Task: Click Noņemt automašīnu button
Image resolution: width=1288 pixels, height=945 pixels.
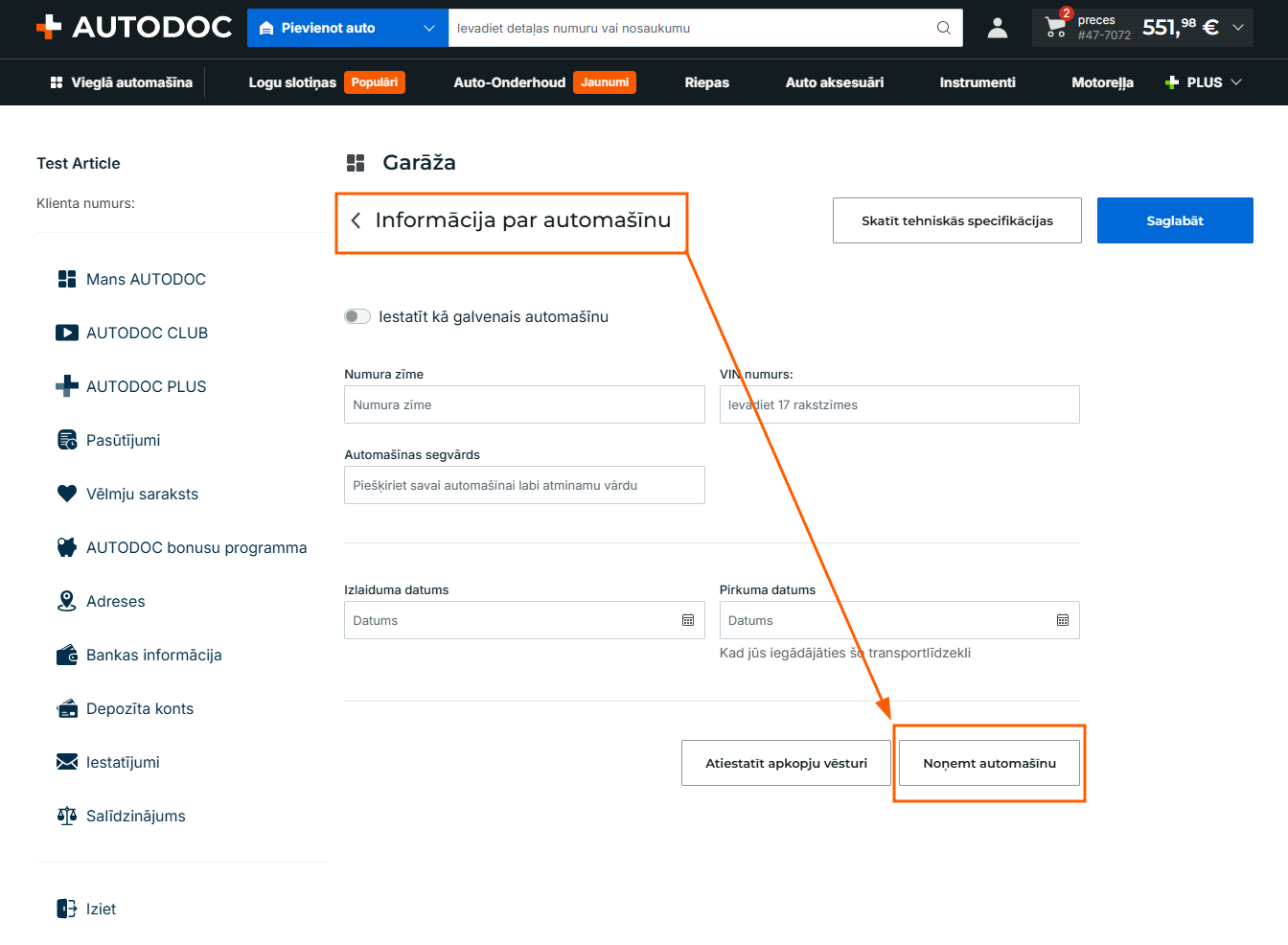Action: 990,763
